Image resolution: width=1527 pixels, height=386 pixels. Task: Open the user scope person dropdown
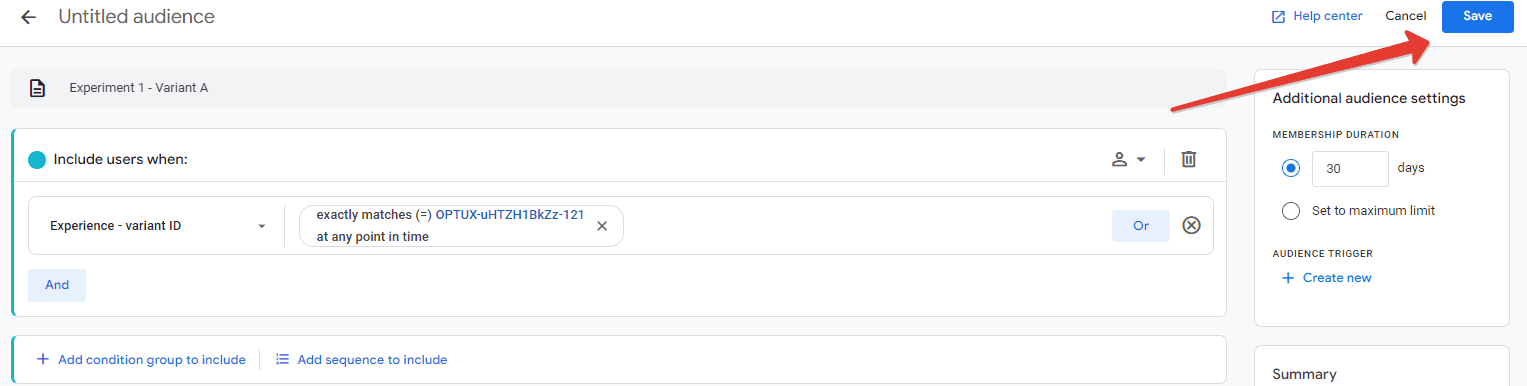tap(1129, 159)
